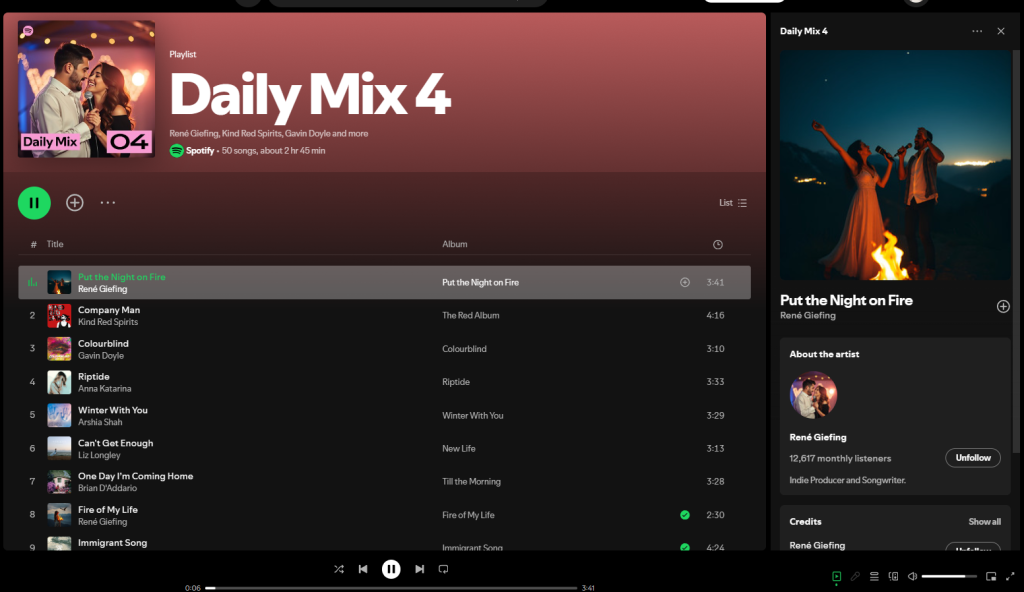
Task: Select the Put the Night on Fire track
Action: click(x=384, y=282)
